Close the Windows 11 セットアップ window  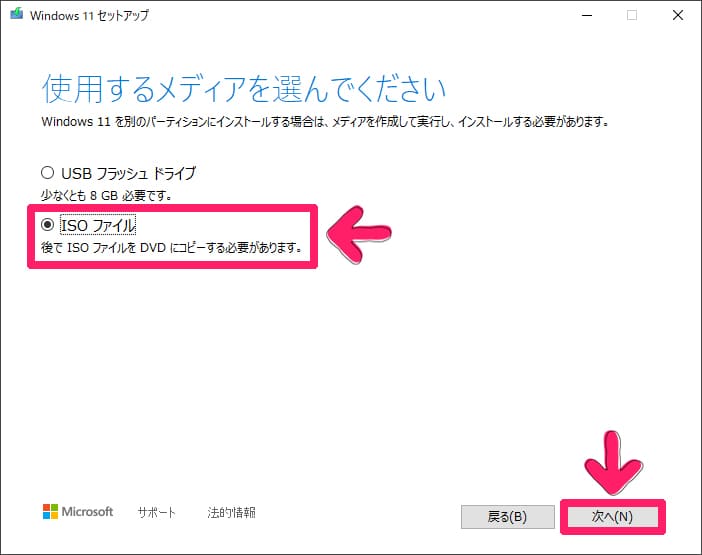tap(678, 15)
